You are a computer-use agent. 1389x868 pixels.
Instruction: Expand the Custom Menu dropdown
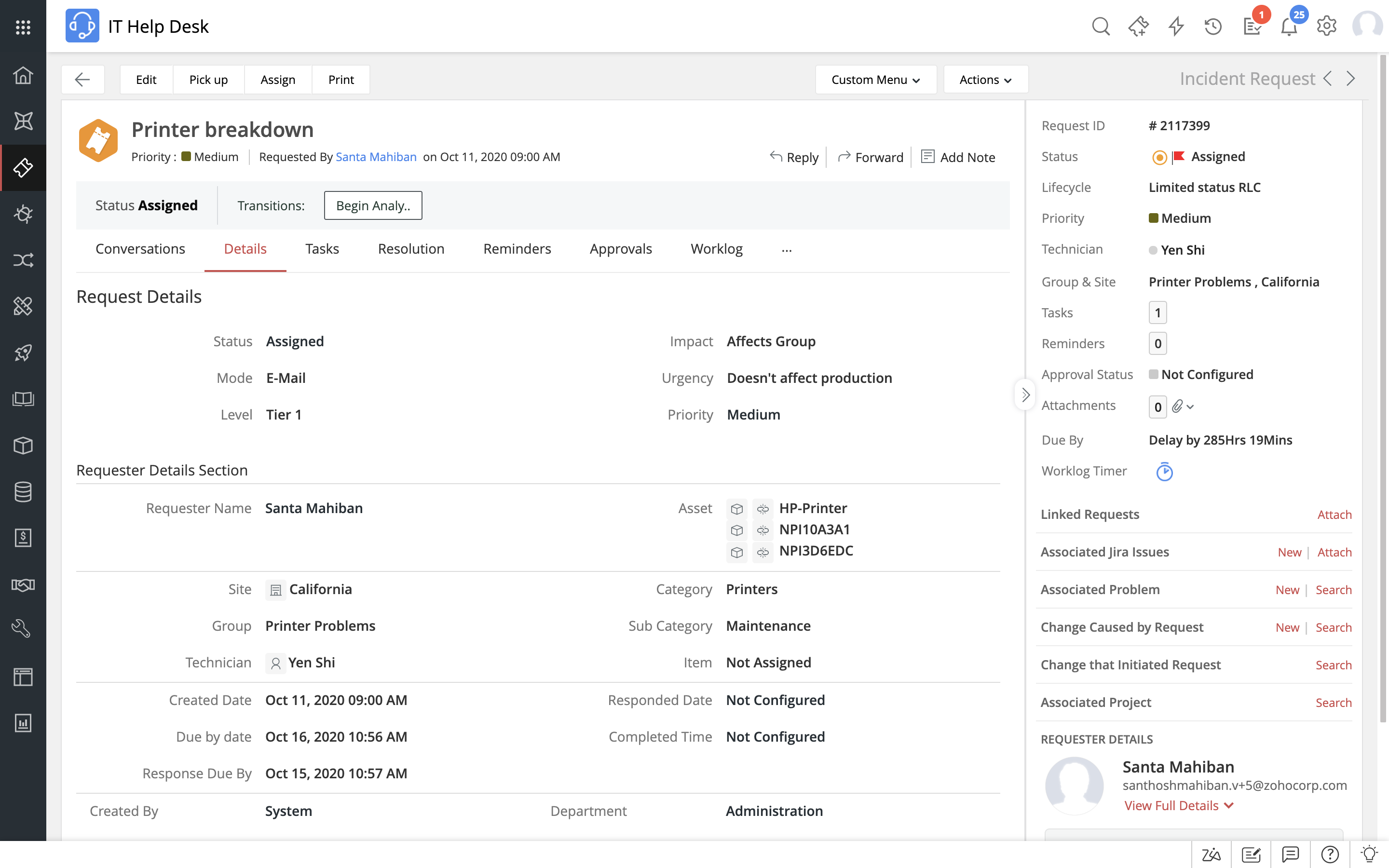(x=875, y=79)
